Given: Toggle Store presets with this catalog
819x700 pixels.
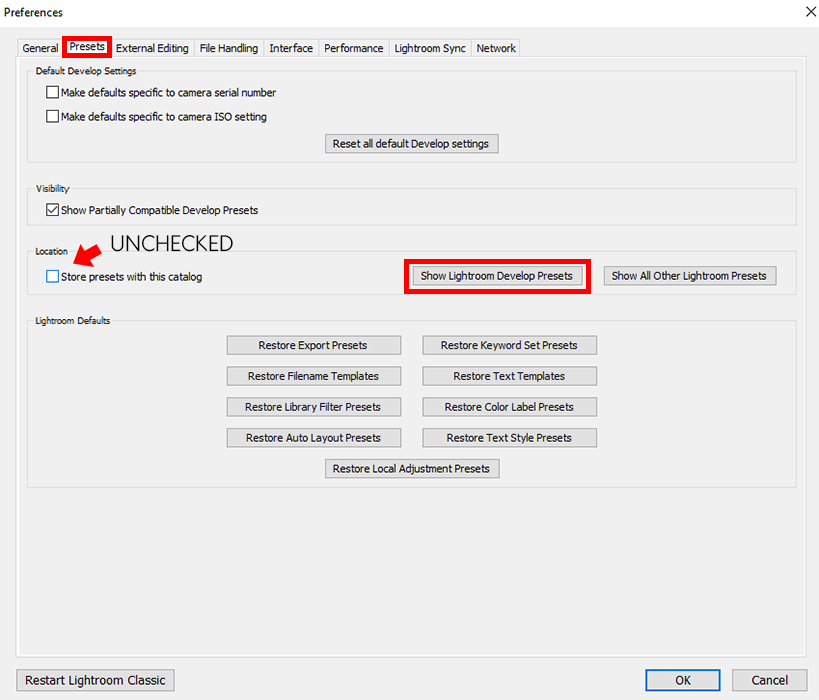Looking at the screenshot, I should pos(53,277).
